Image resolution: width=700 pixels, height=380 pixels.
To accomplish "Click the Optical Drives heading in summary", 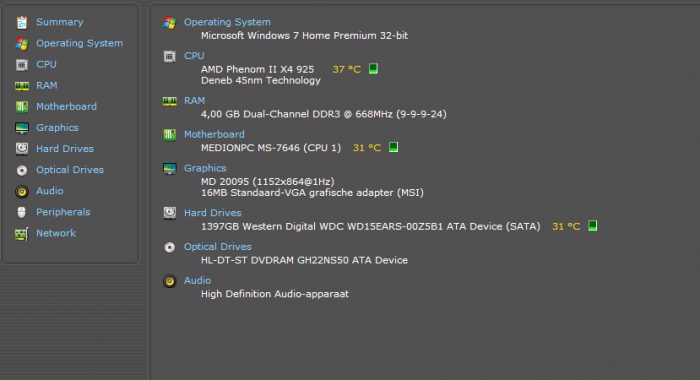I will click(x=217, y=246).
